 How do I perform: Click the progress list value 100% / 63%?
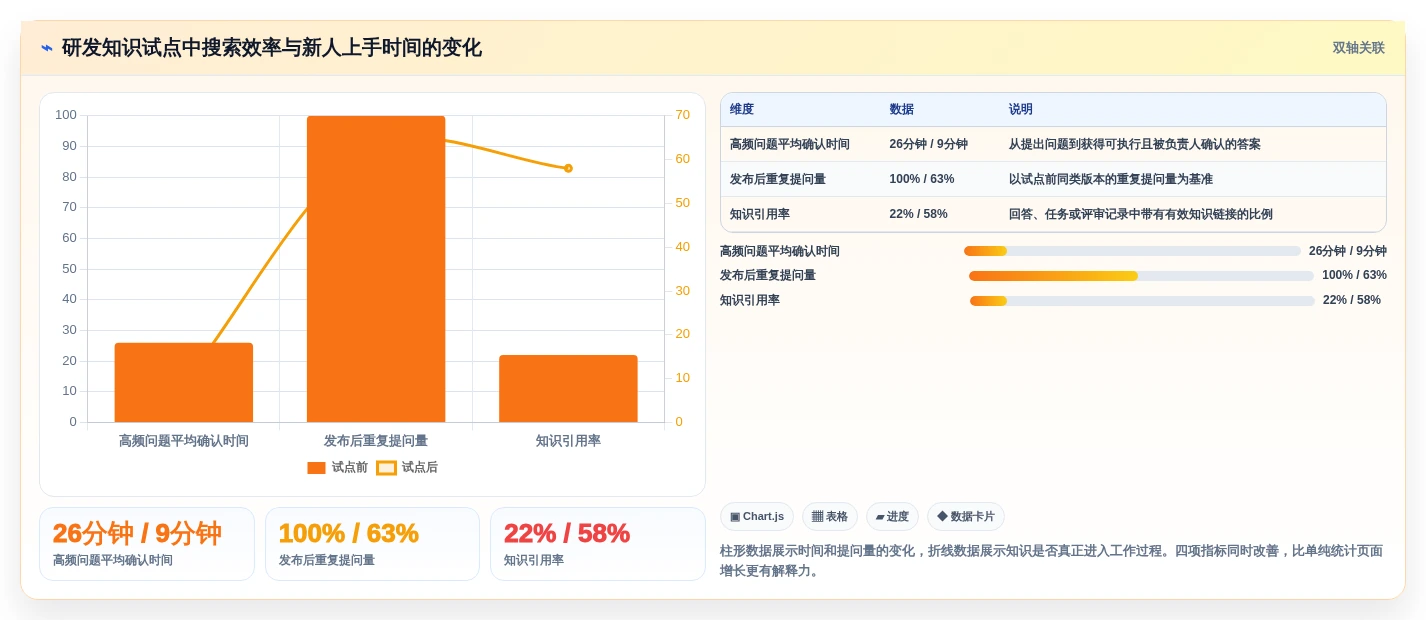(1354, 275)
